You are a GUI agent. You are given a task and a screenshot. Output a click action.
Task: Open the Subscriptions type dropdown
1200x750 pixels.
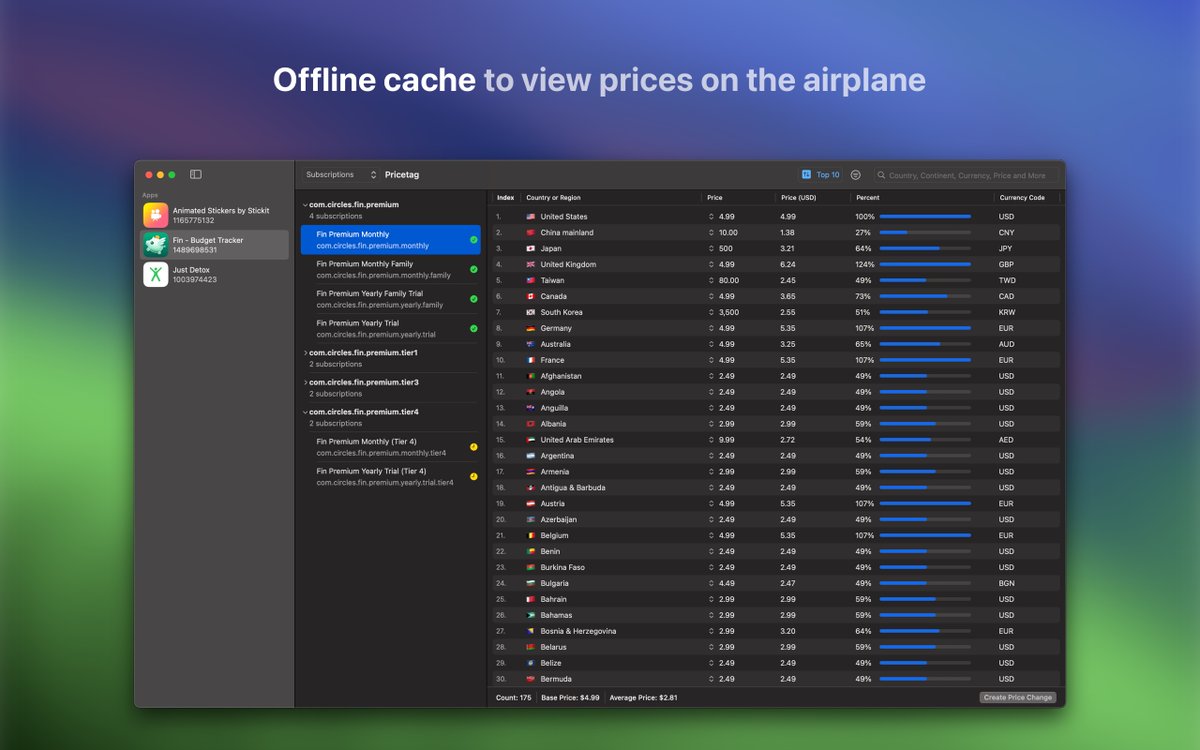coord(341,174)
